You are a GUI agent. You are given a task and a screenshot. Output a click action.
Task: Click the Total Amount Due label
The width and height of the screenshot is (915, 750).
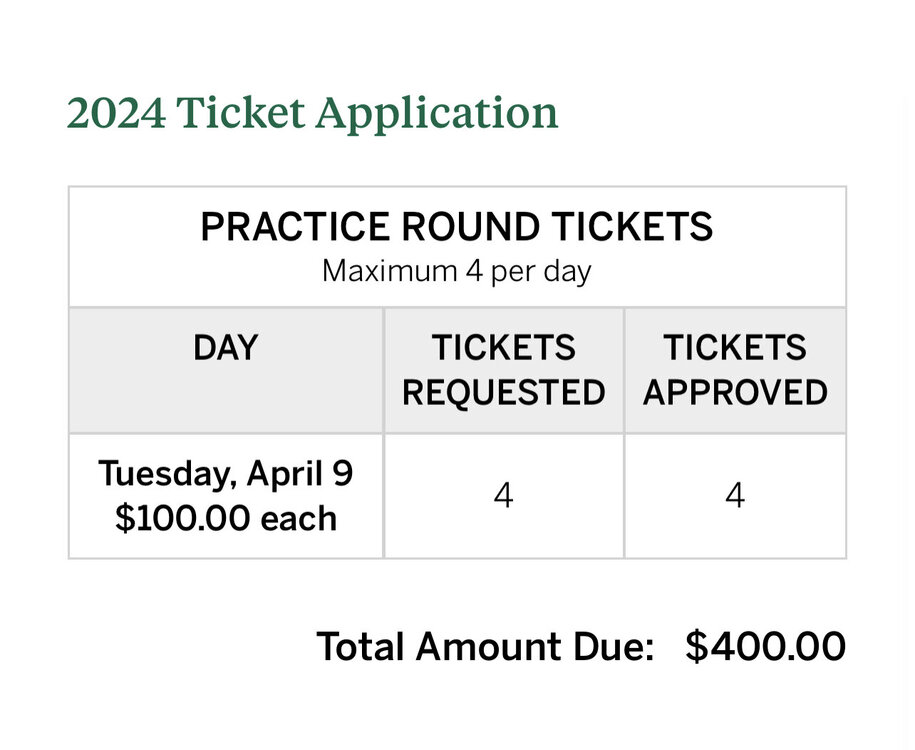pos(485,647)
